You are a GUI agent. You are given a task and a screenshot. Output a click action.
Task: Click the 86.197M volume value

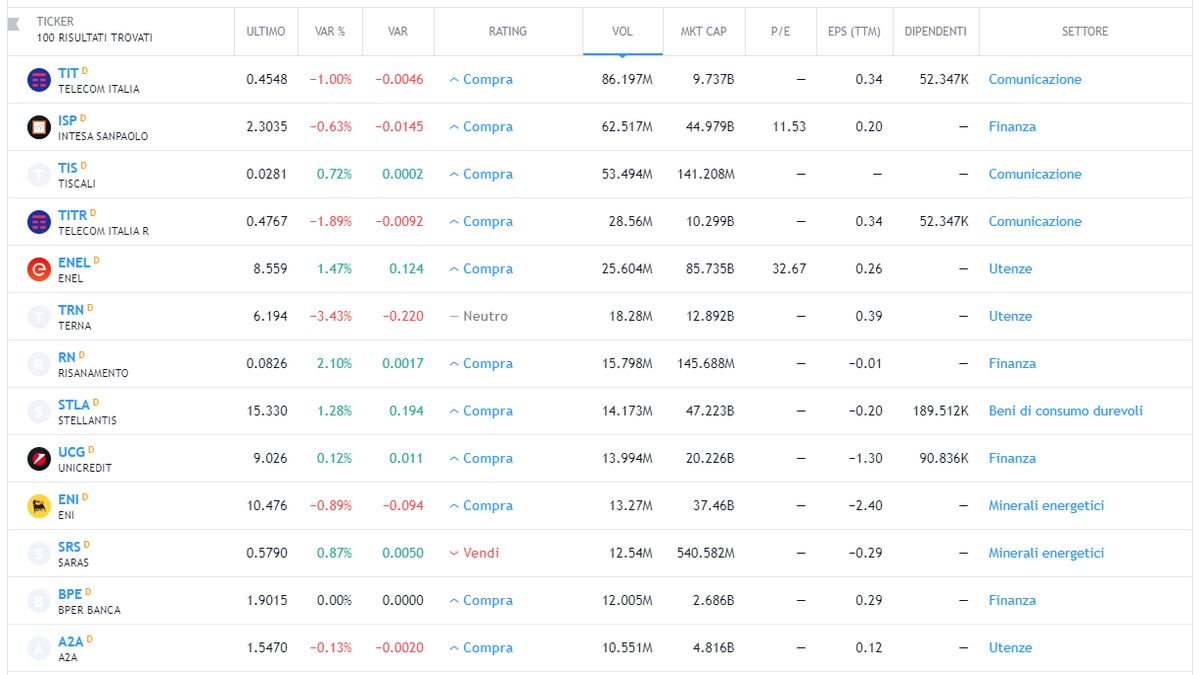pyautogui.click(x=627, y=80)
